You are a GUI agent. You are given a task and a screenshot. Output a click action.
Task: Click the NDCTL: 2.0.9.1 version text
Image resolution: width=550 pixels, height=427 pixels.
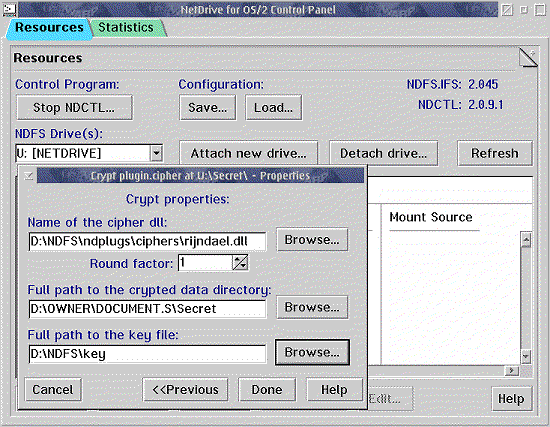[461, 105]
